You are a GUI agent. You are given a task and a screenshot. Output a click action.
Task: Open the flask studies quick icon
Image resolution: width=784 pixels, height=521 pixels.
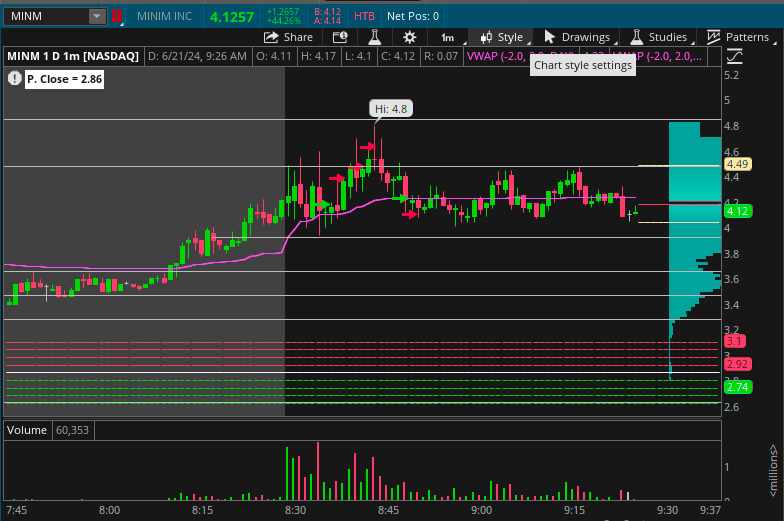374,37
